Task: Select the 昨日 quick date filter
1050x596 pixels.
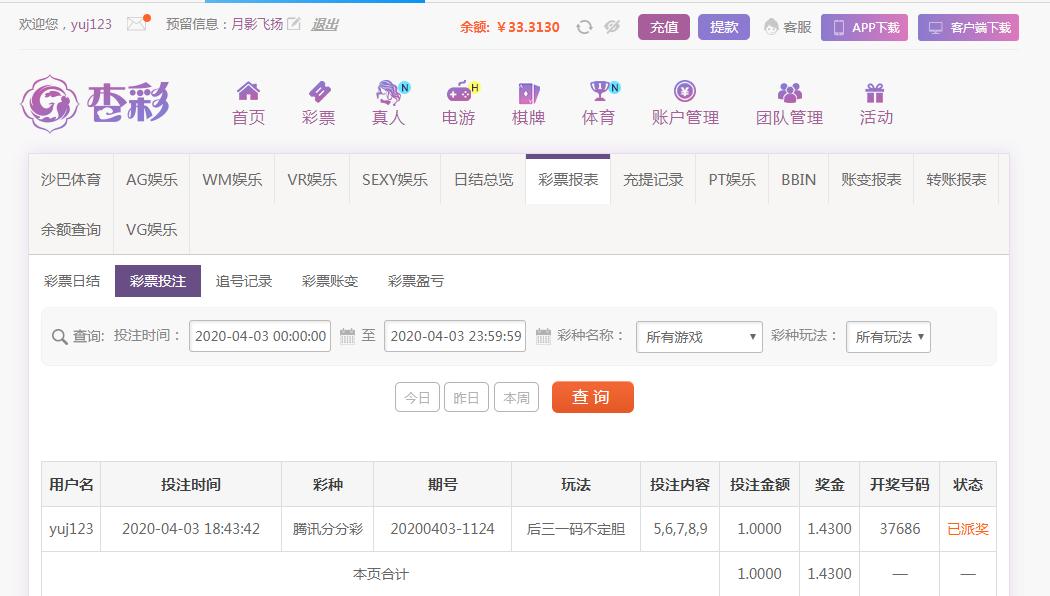Action: [467, 397]
